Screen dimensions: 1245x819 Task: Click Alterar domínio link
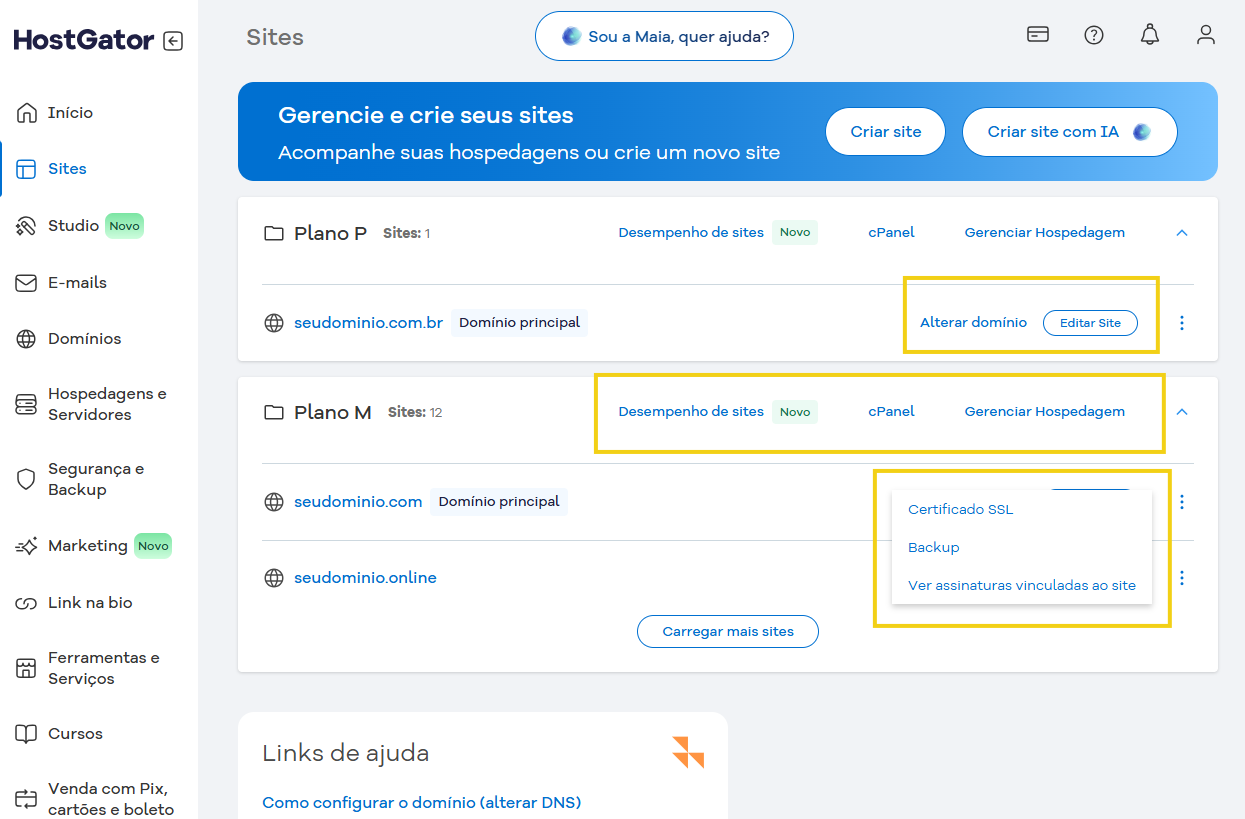pyautogui.click(x=973, y=323)
